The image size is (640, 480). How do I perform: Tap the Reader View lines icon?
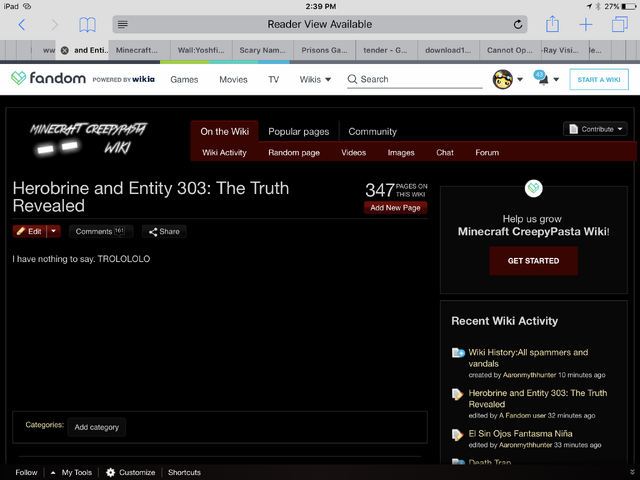[x=123, y=24]
